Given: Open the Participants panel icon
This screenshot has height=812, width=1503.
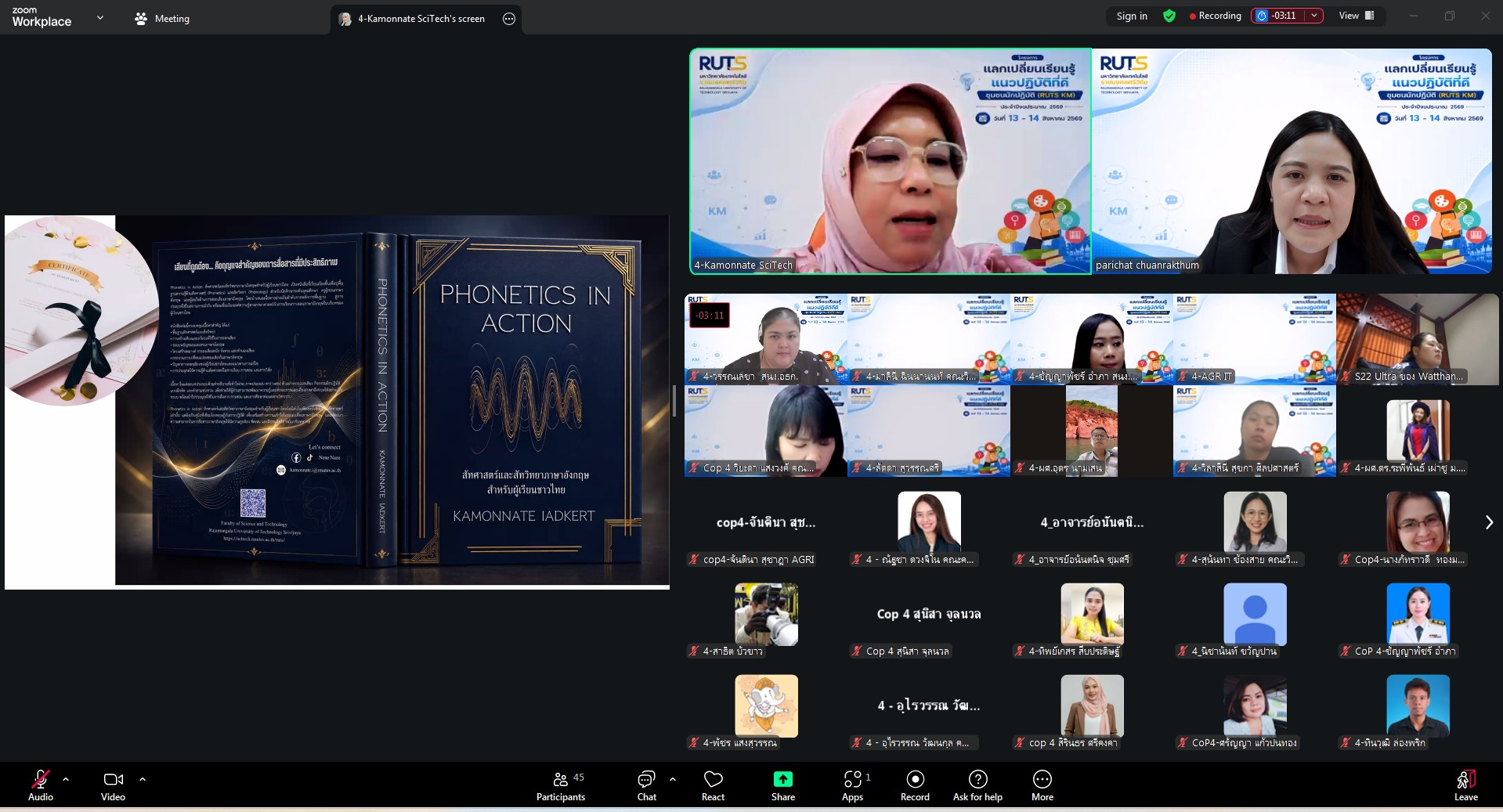Looking at the screenshot, I should (561, 779).
